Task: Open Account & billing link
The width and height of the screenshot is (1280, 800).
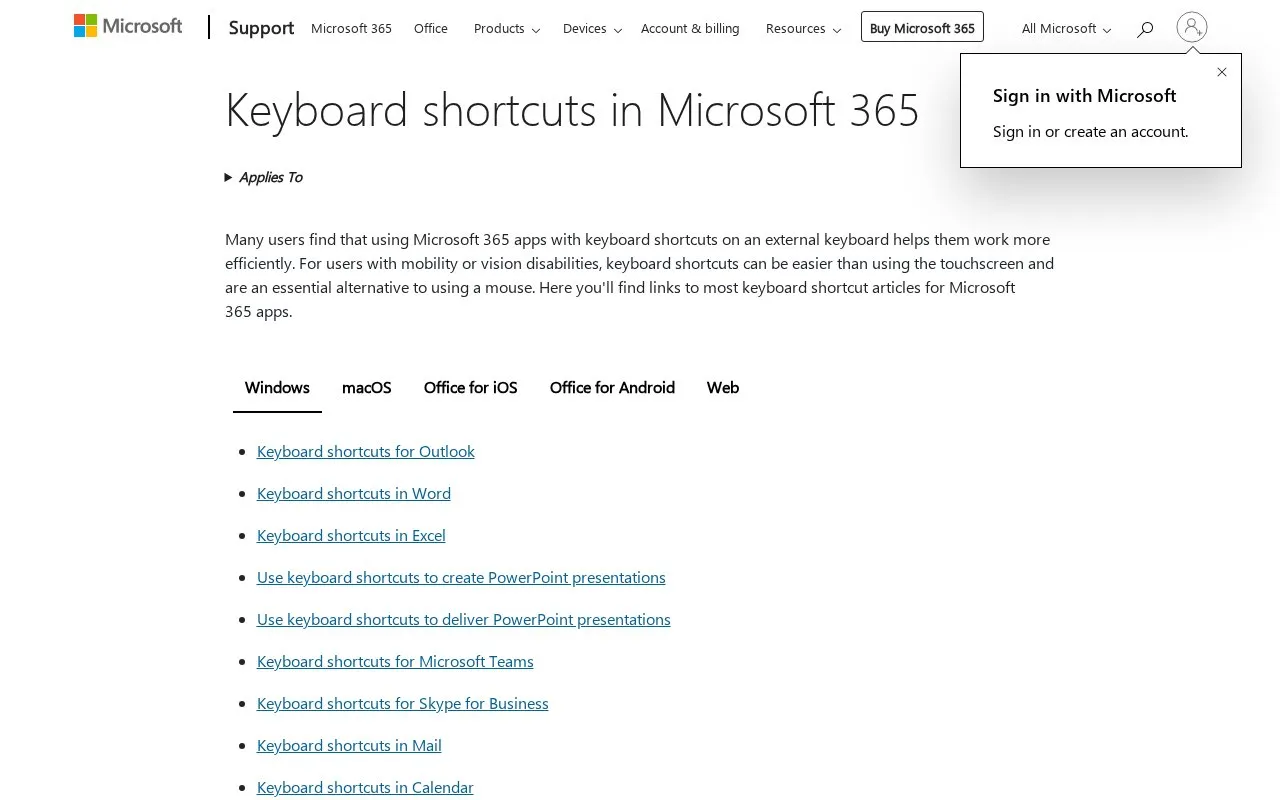Action: point(690,29)
